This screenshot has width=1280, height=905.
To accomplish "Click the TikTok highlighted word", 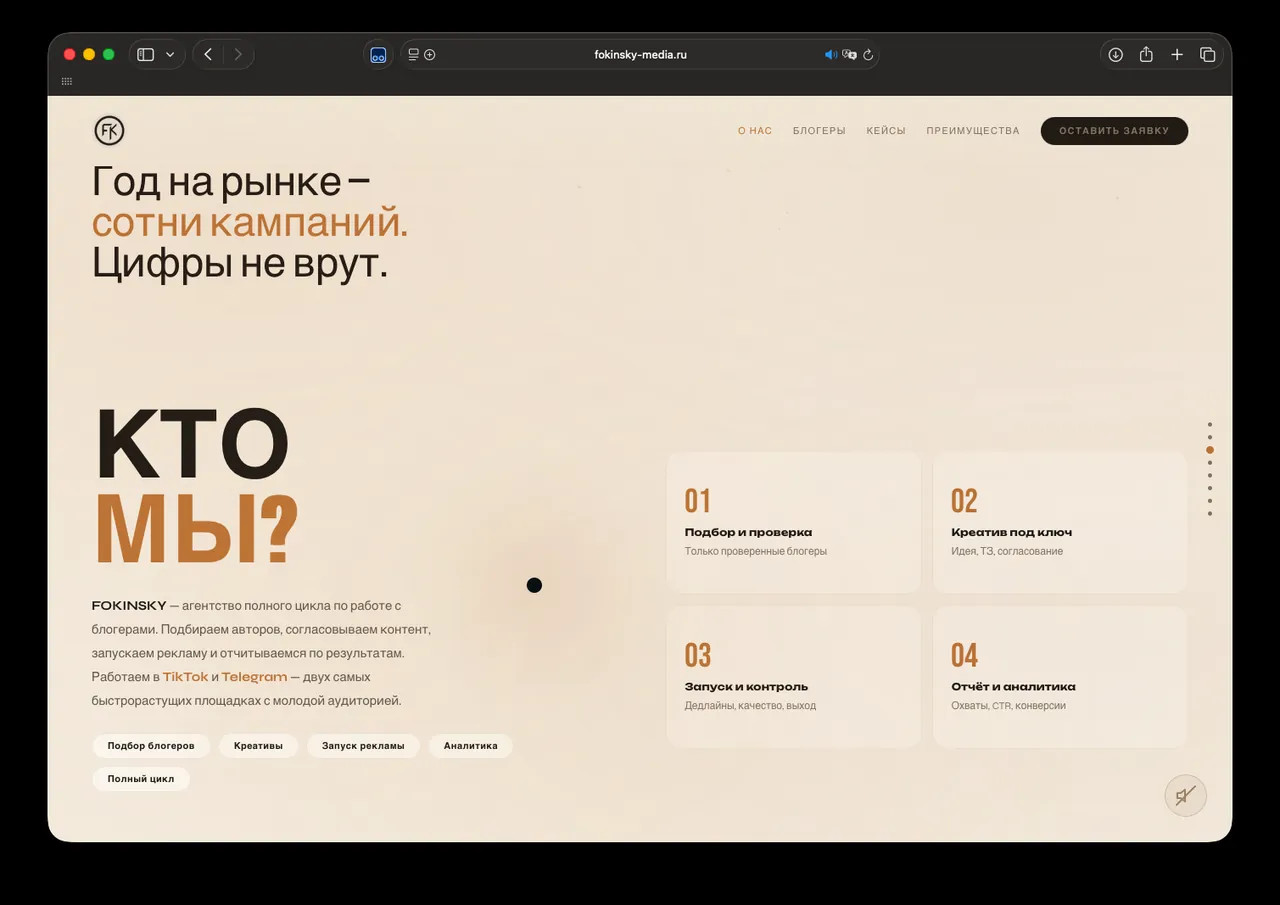I will pyautogui.click(x=186, y=677).
